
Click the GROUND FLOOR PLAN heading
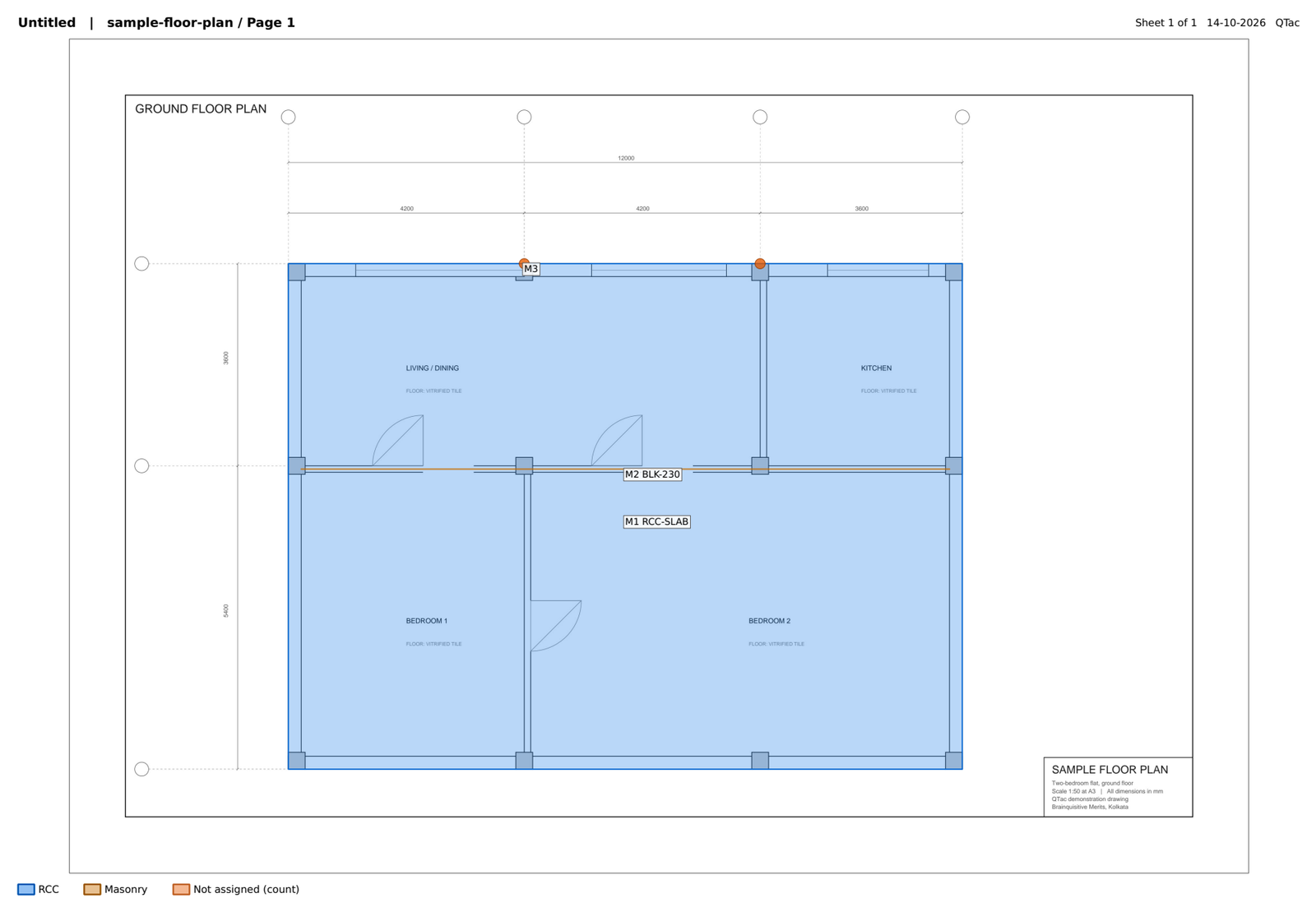click(201, 109)
